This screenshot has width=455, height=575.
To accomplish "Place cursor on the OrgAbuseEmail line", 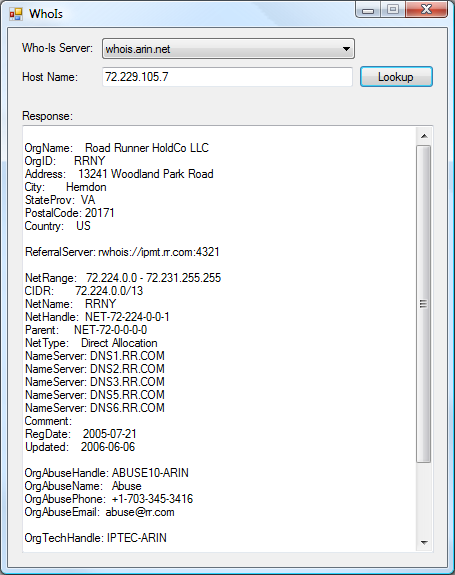I will click(x=99, y=512).
